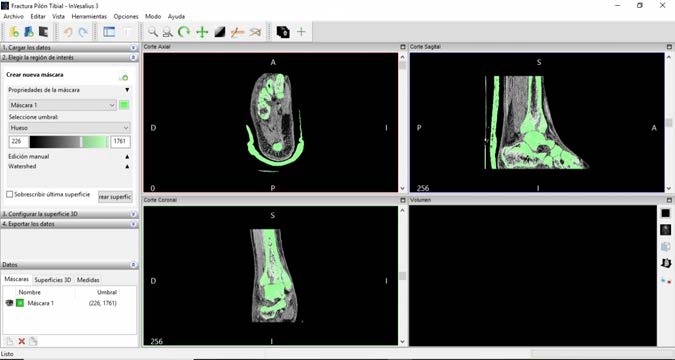Screen dimensions: 675x360
Task: Click the upper threshold field 1761
Action: click(120, 142)
